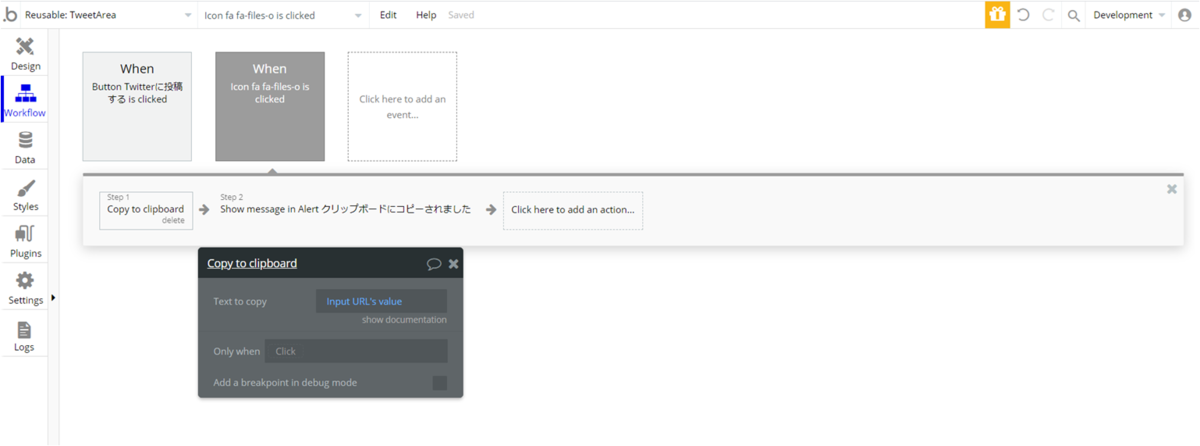The image size is (1200, 446).
Task: Select Step 1 Copy to clipboard
Action: 146,210
